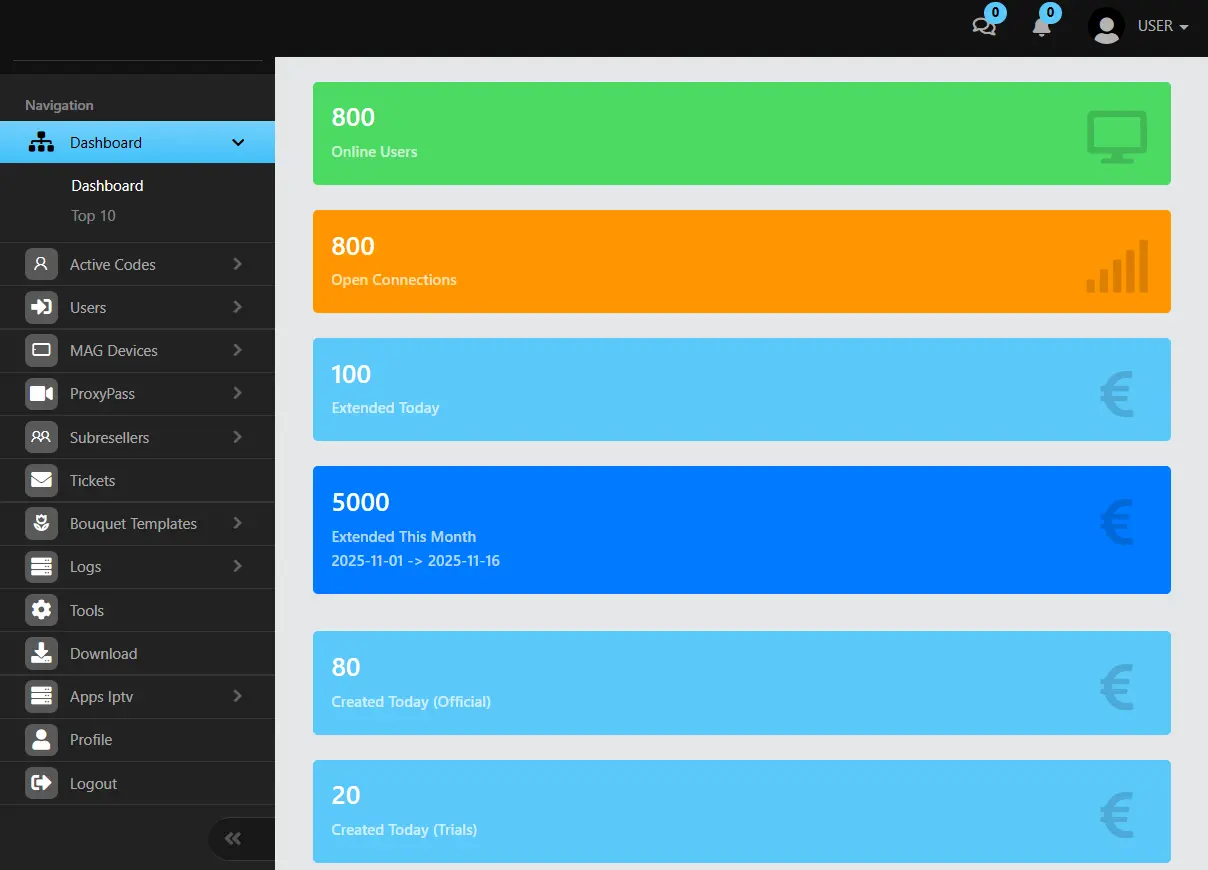Select the Apps Iptv menu entry

(101, 697)
